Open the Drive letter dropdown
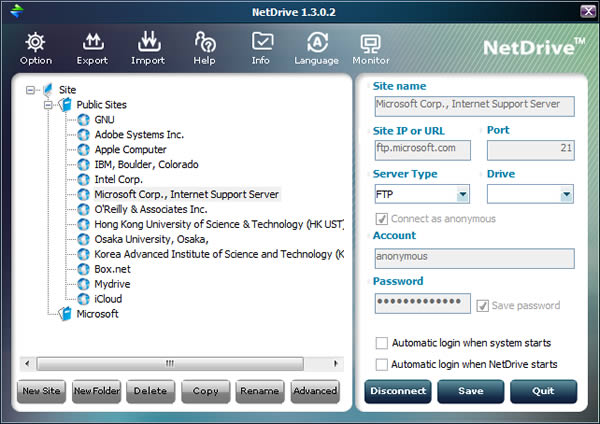 566,195
